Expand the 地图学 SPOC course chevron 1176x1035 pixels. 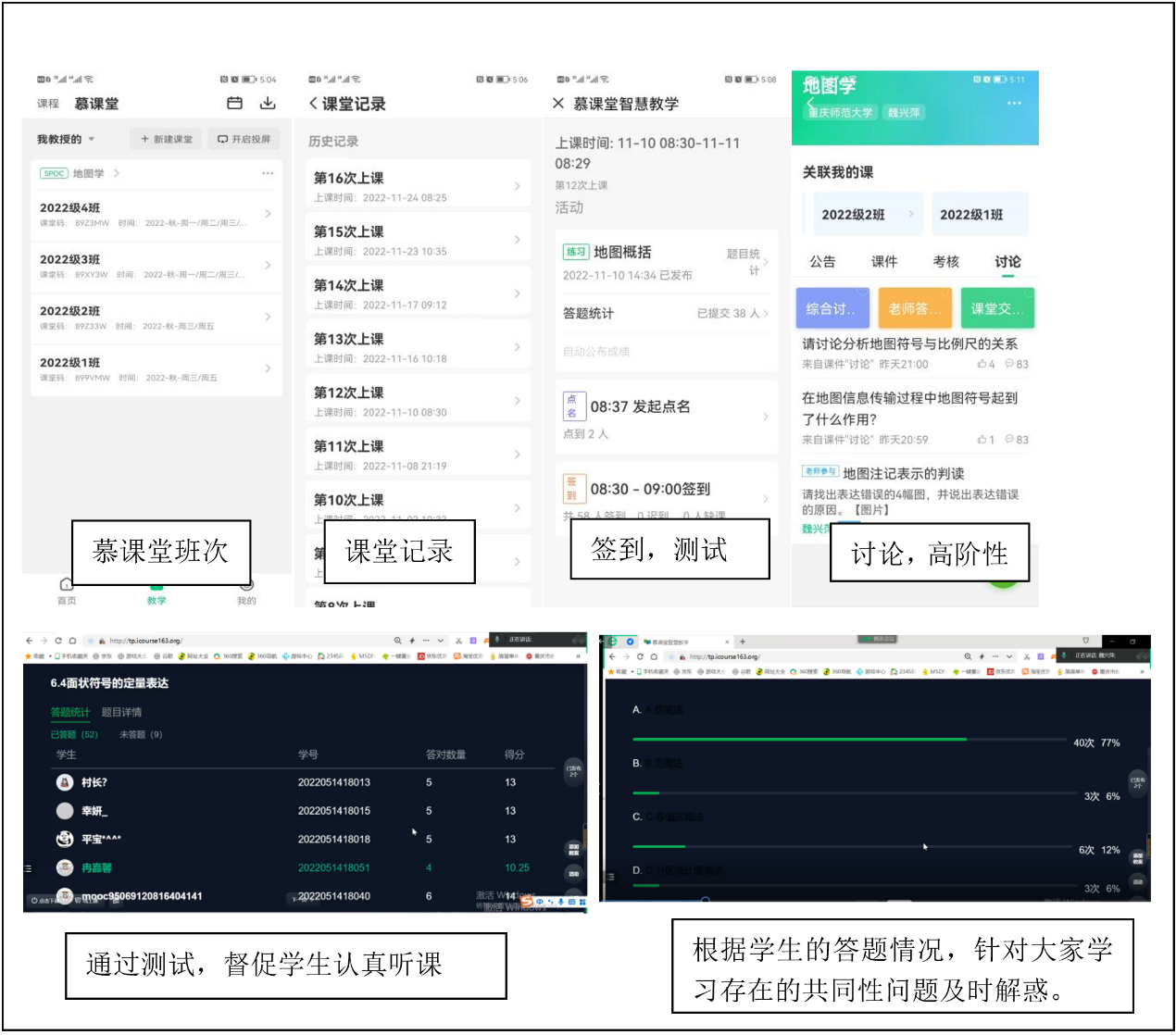point(117,173)
